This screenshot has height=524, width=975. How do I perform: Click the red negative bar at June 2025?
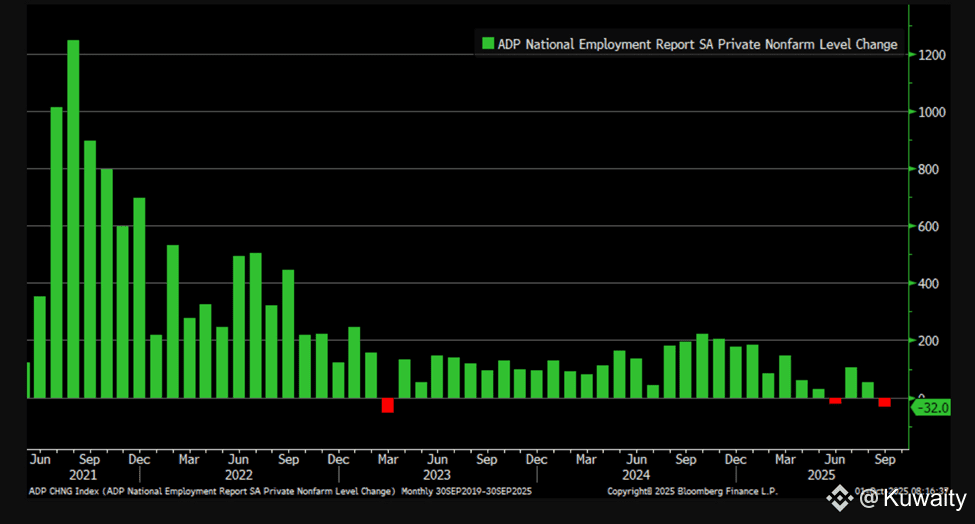pos(835,401)
